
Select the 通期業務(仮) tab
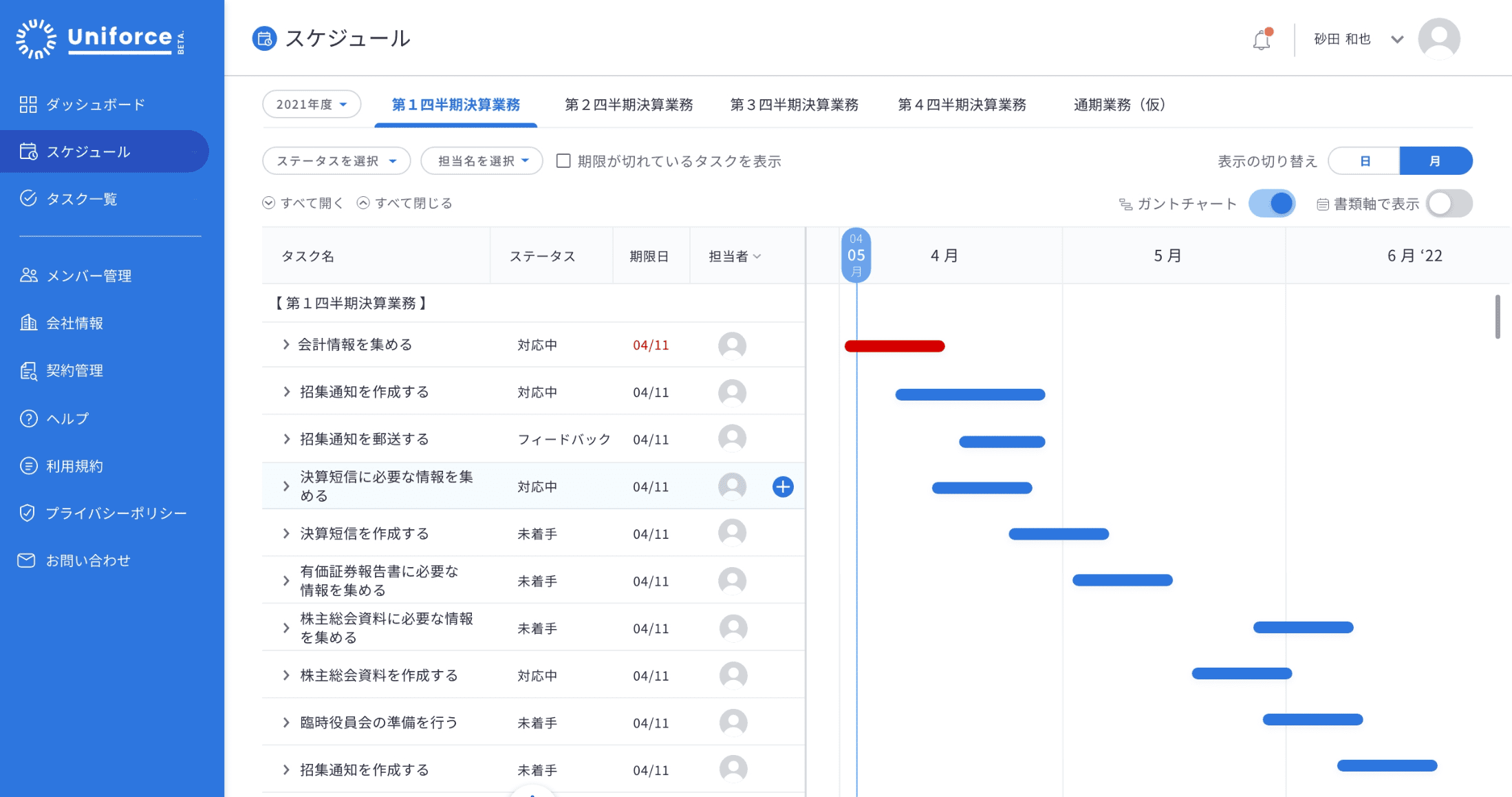pos(1119,105)
